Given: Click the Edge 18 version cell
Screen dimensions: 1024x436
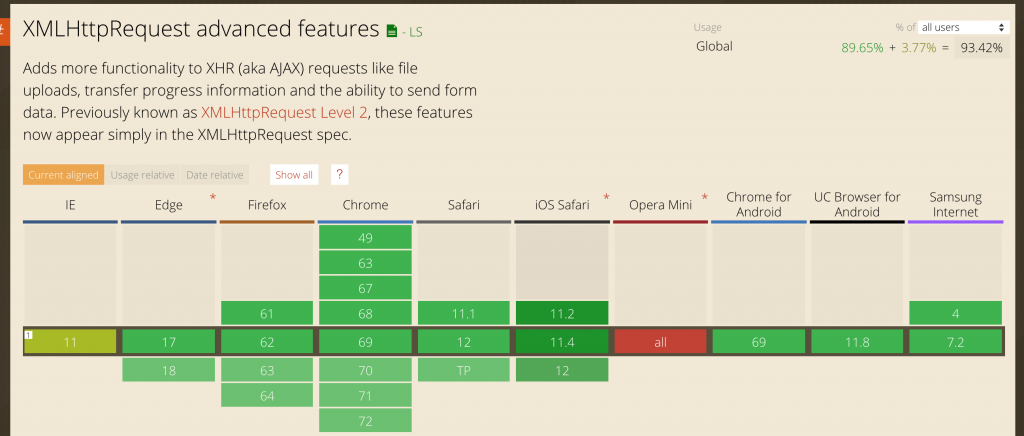Looking at the screenshot, I should point(169,368).
